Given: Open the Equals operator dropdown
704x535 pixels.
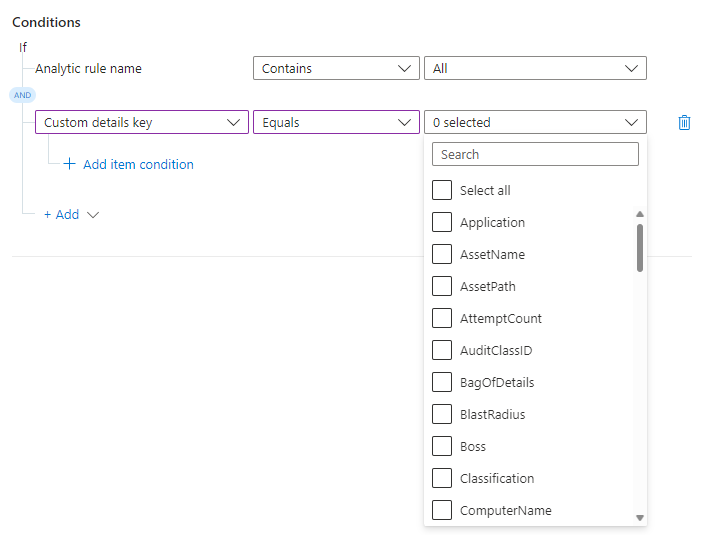Looking at the screenshot, I should (335, 122).
